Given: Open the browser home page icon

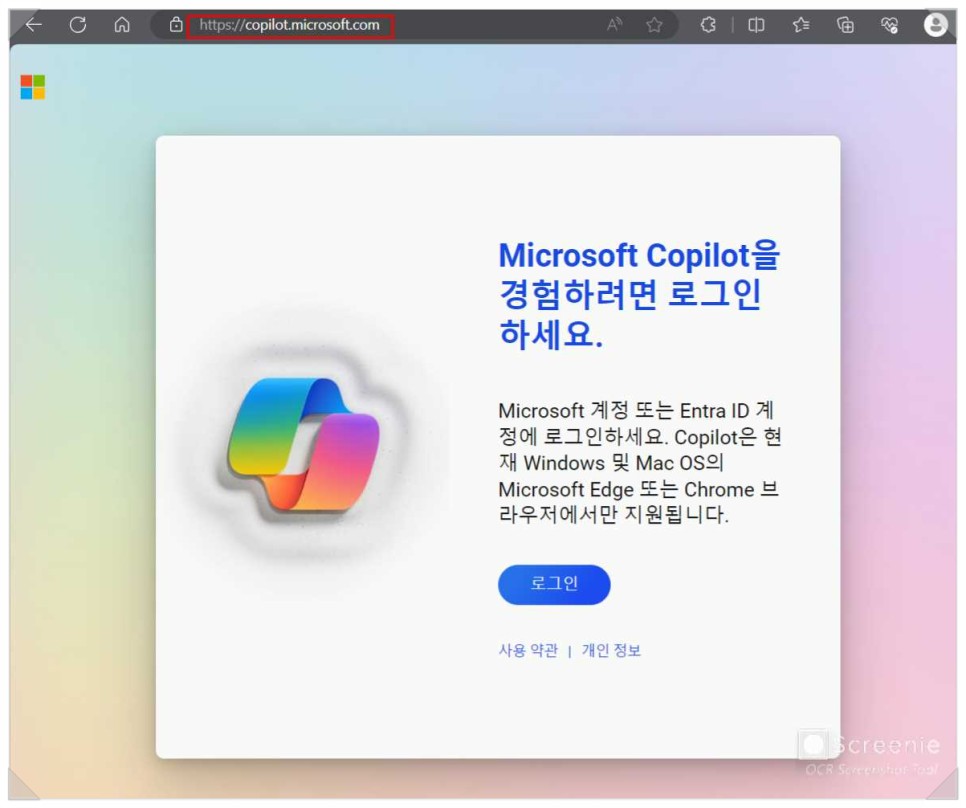Looking at the screenshot, I should click(x=122, y=25).
